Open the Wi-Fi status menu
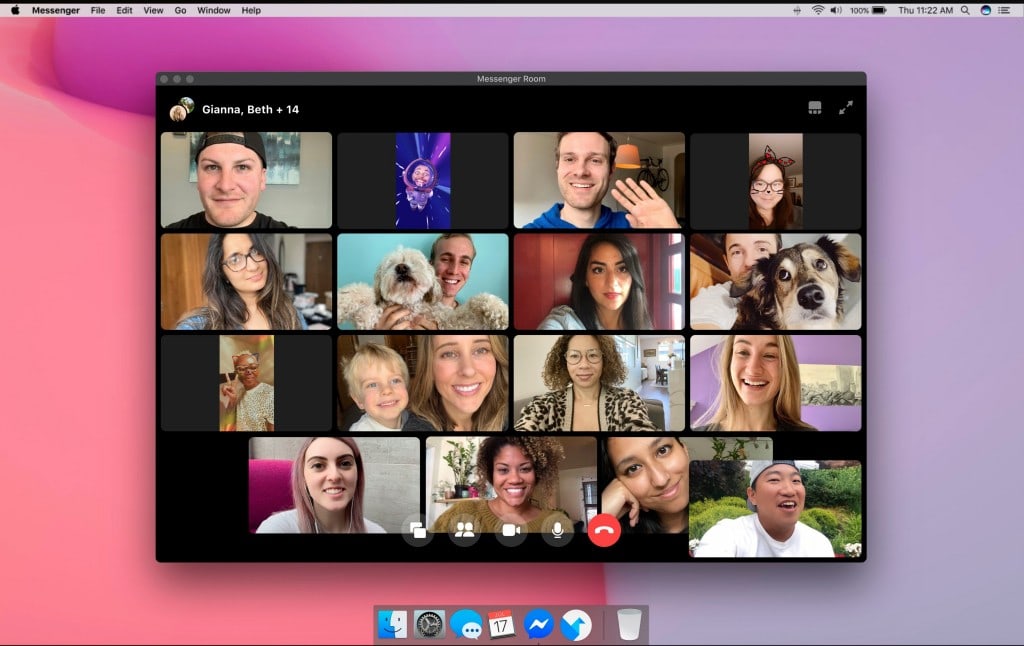The height and width of the screenshot is (646, 1024). pos(817,10)
